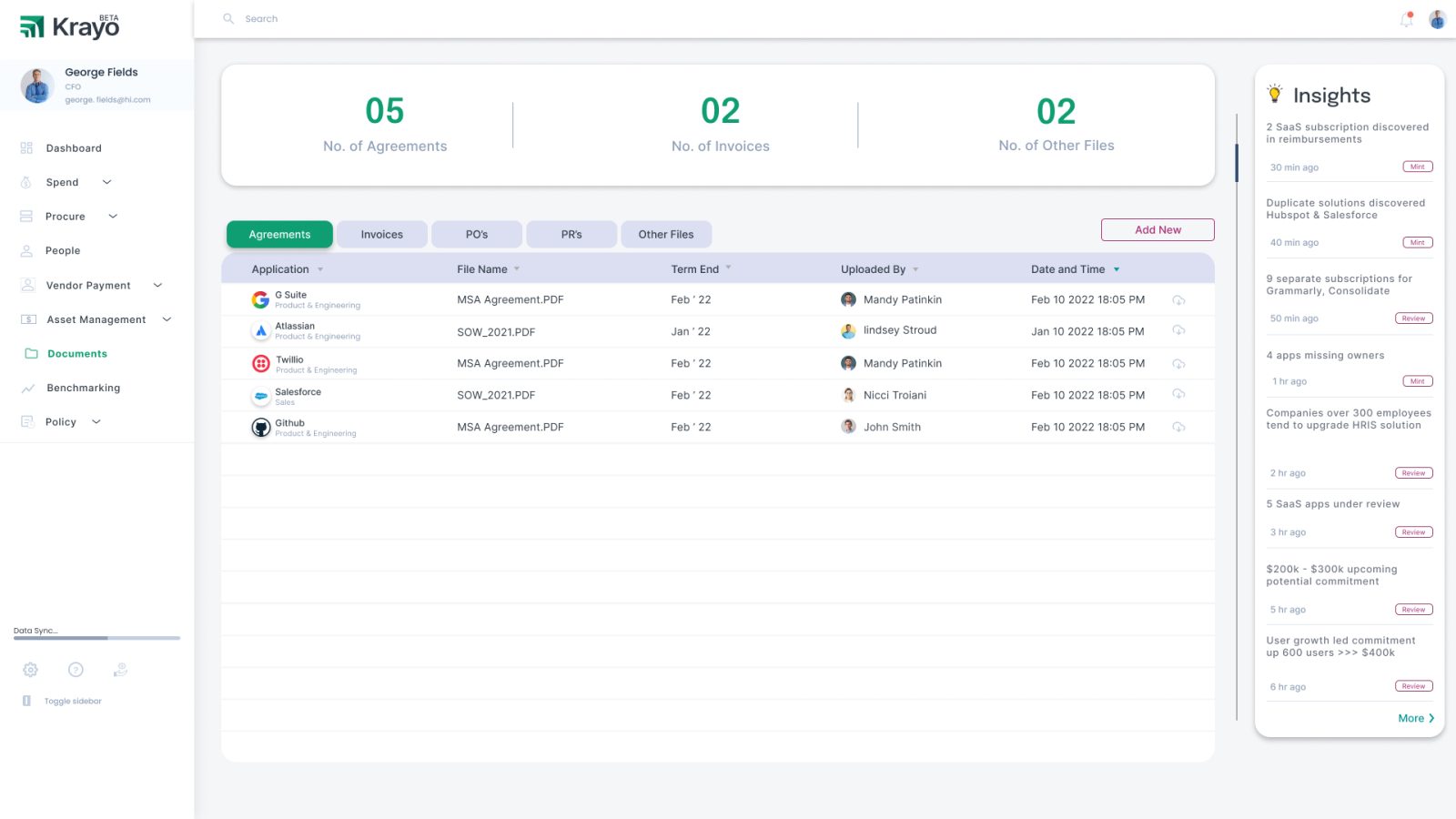Open the Application column sort arrow
1456x819 pixels.
pyautogui.click(x=320, y=269)
